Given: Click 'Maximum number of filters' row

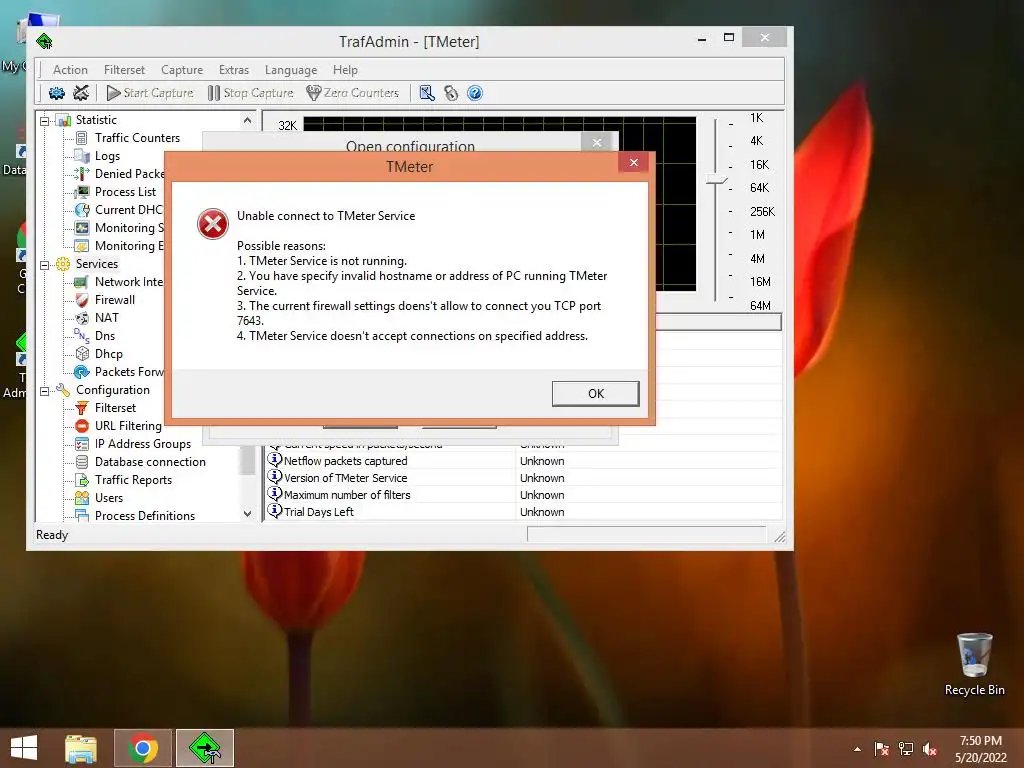Looking at the screenshot, I should pos(524,495).
